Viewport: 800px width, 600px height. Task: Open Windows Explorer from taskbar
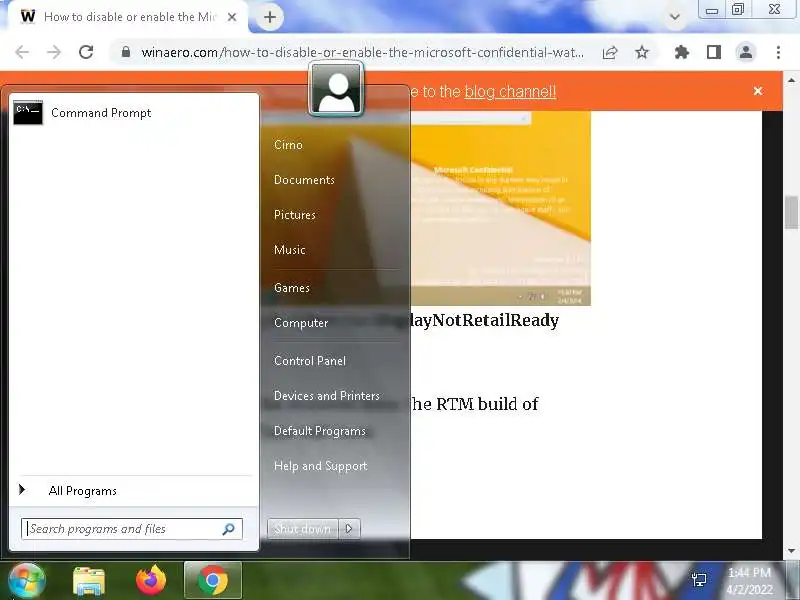pyautogui.click(x=89, y=581)
